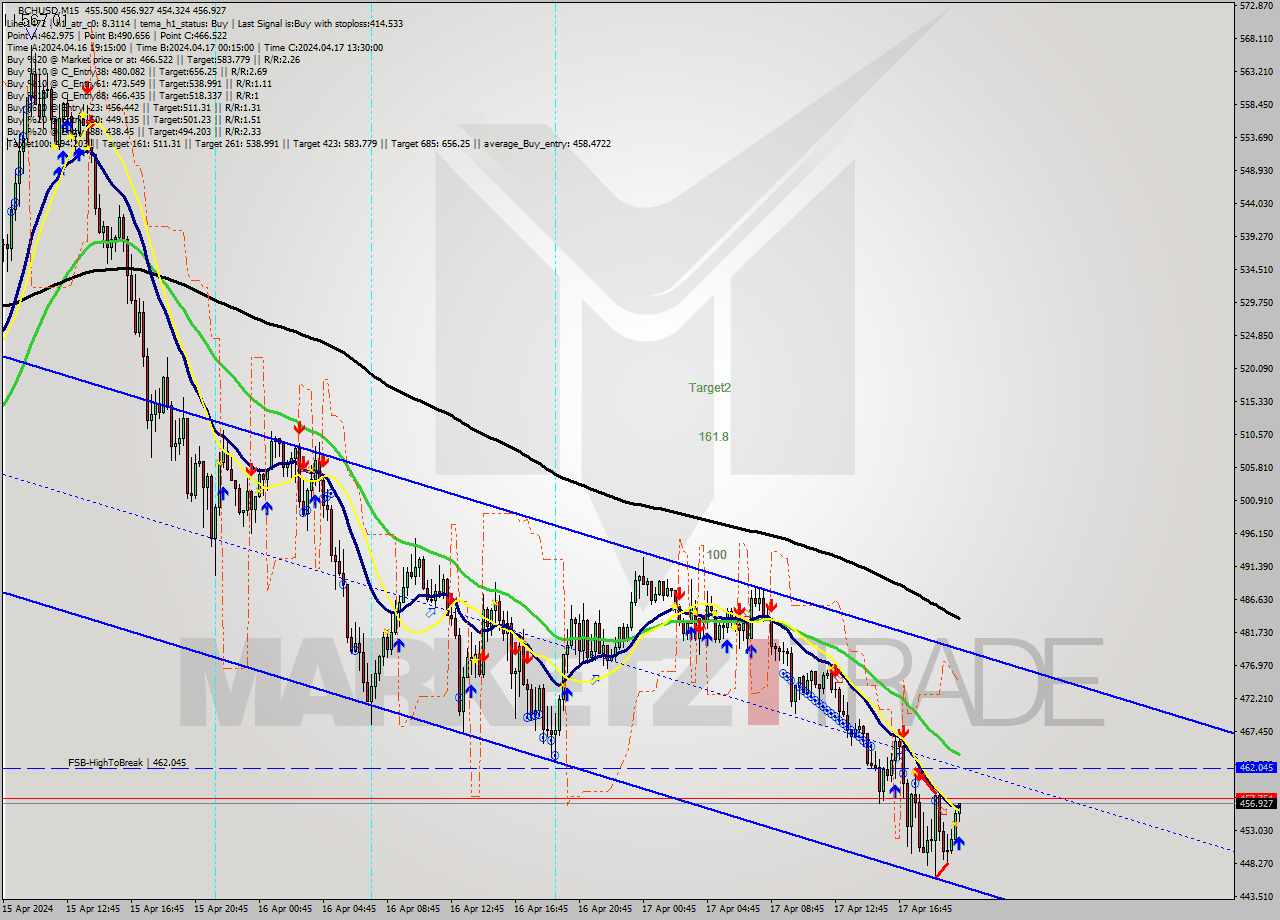1280x920 pixels.
Task: Click the 500.910 price axis label
Action: tap(1256, 500)
